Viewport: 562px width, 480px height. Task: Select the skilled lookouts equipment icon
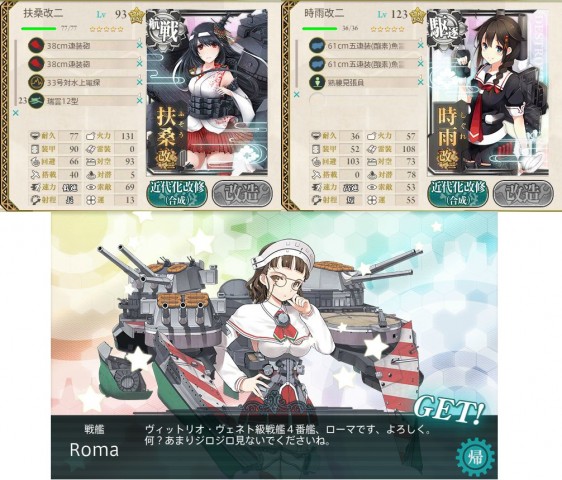tap(317, 82)
